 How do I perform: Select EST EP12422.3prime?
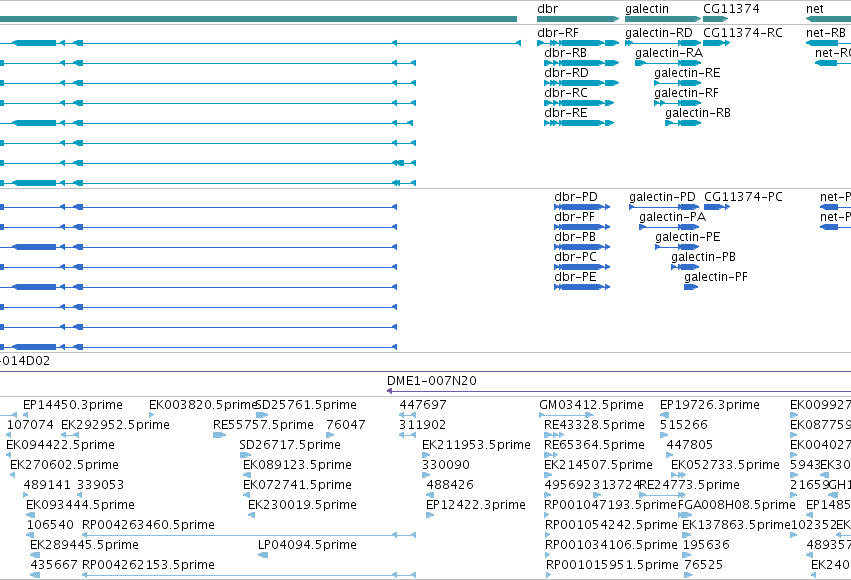pos(476,505)
